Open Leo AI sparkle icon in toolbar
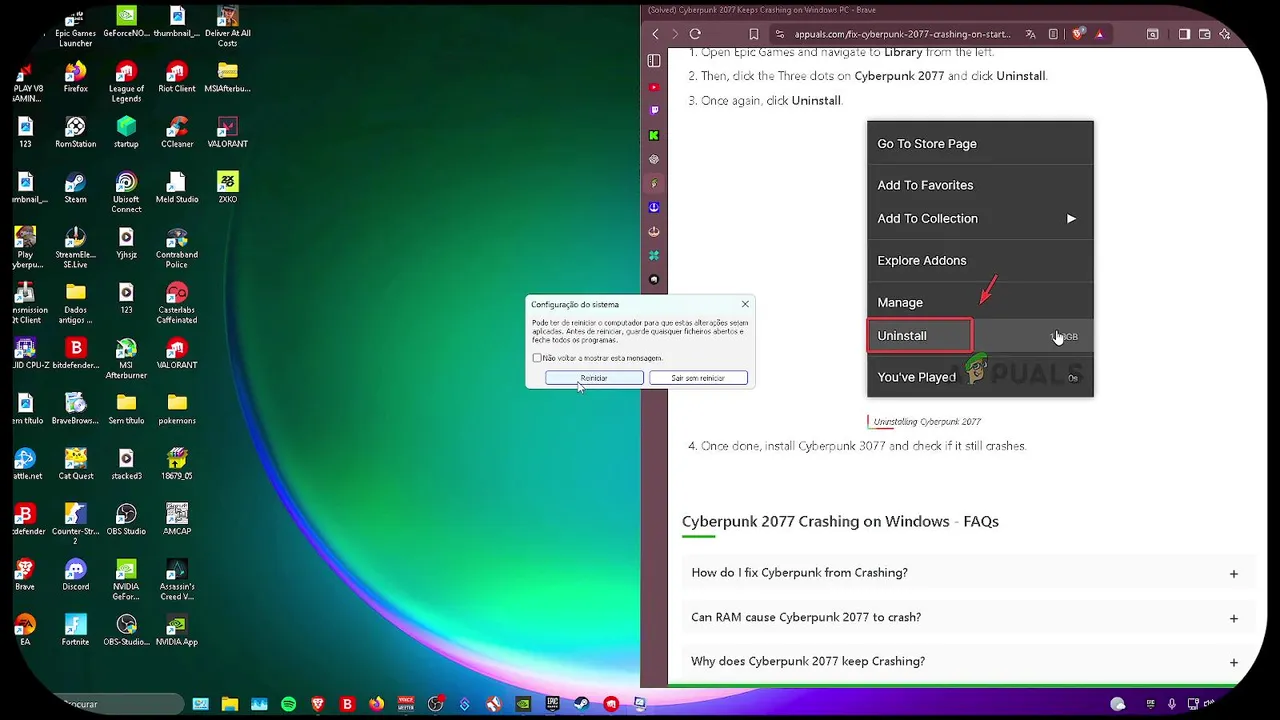This screenshot has height=720, width=1280. (1225, 34)
